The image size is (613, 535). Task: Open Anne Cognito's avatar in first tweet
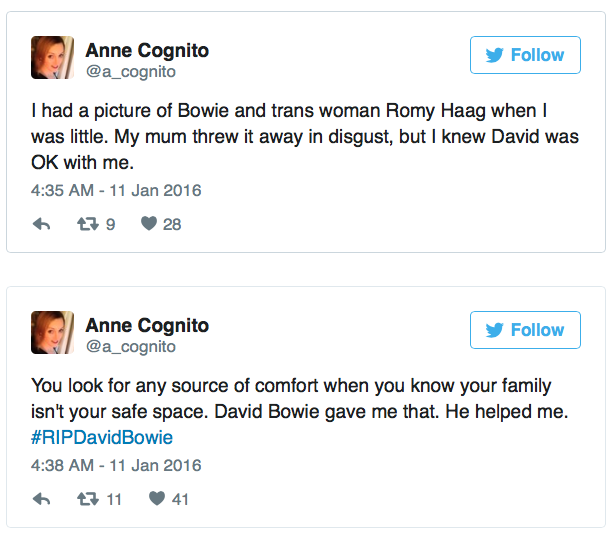pyautogui.click(x=52, y=58)
